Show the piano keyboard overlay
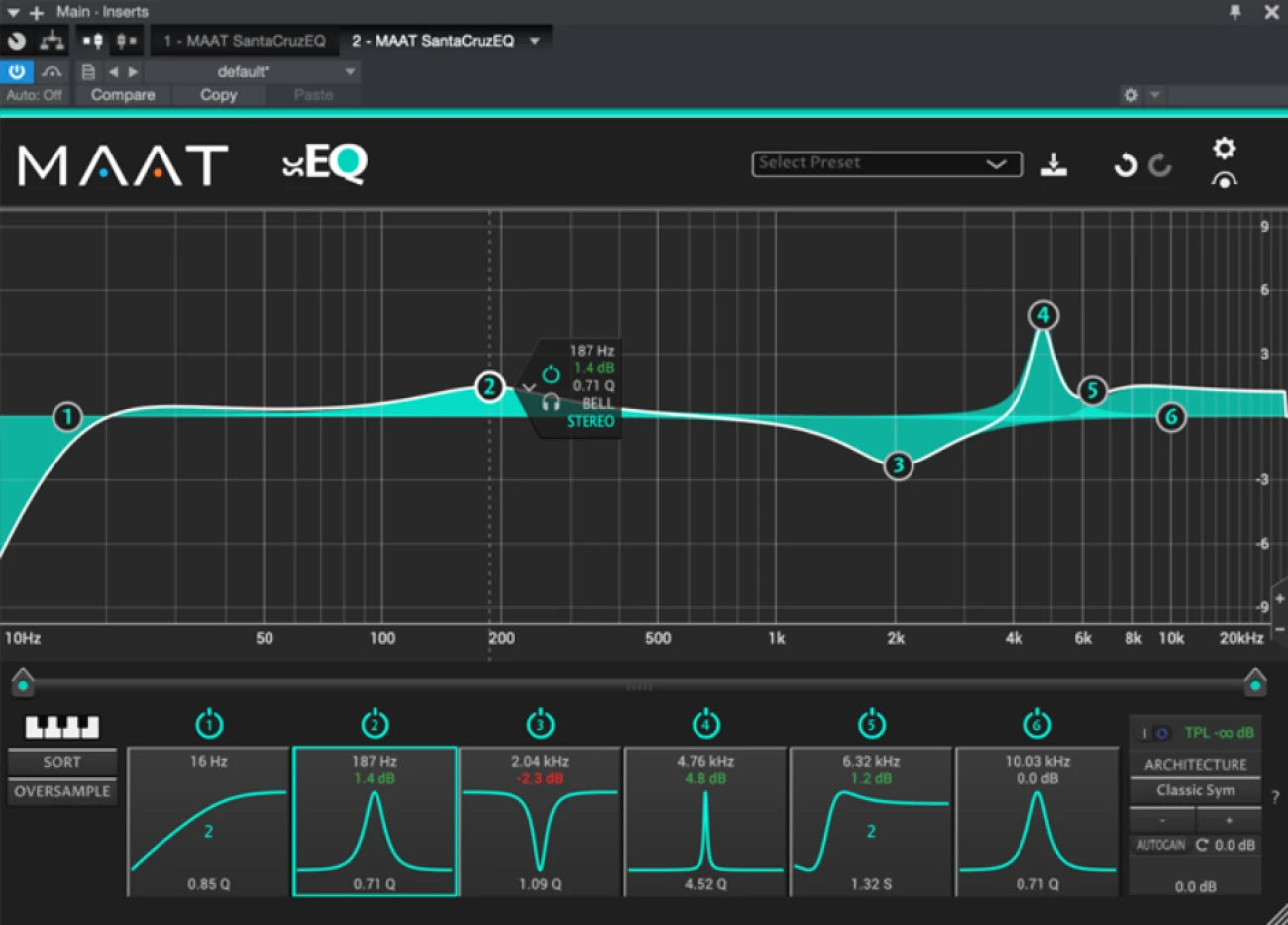This screenshot has width=1288, height=925. click(x=61, y=727)
